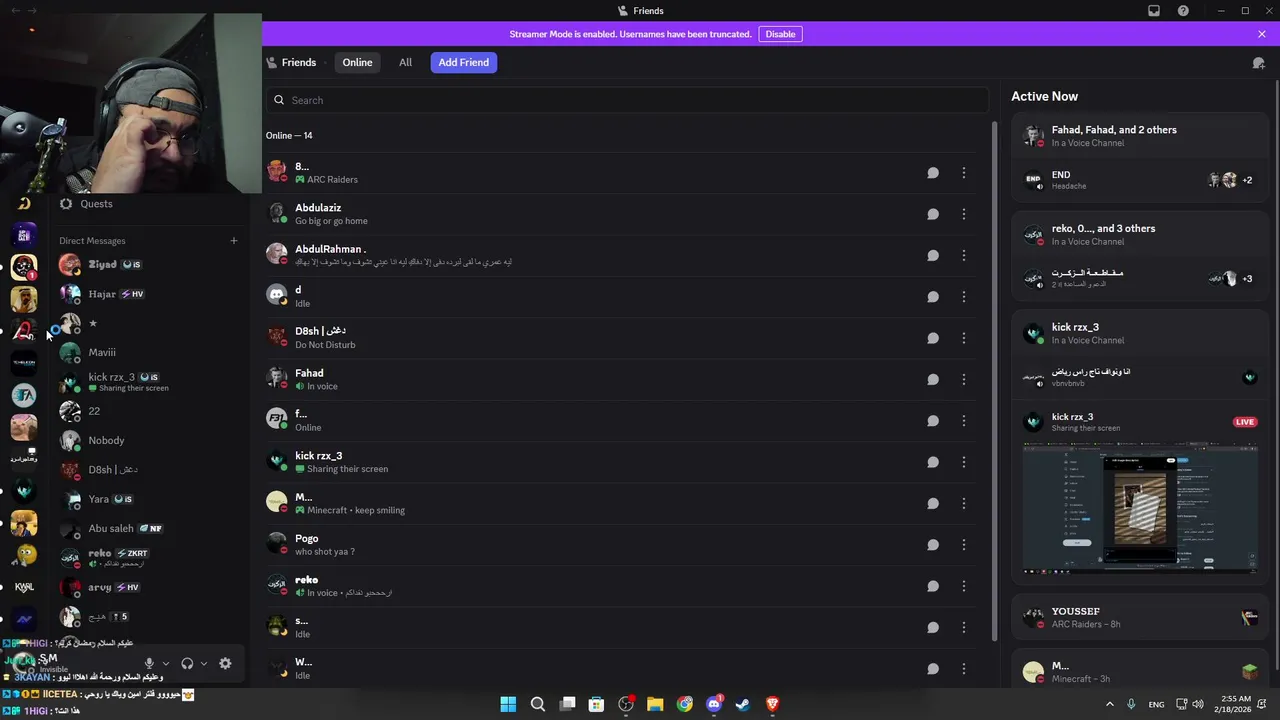Image resolution: width=1280 pixels, height=720 pixels.
Task: Open Brave browser from taskbar
Action: (x=773, y=704)
